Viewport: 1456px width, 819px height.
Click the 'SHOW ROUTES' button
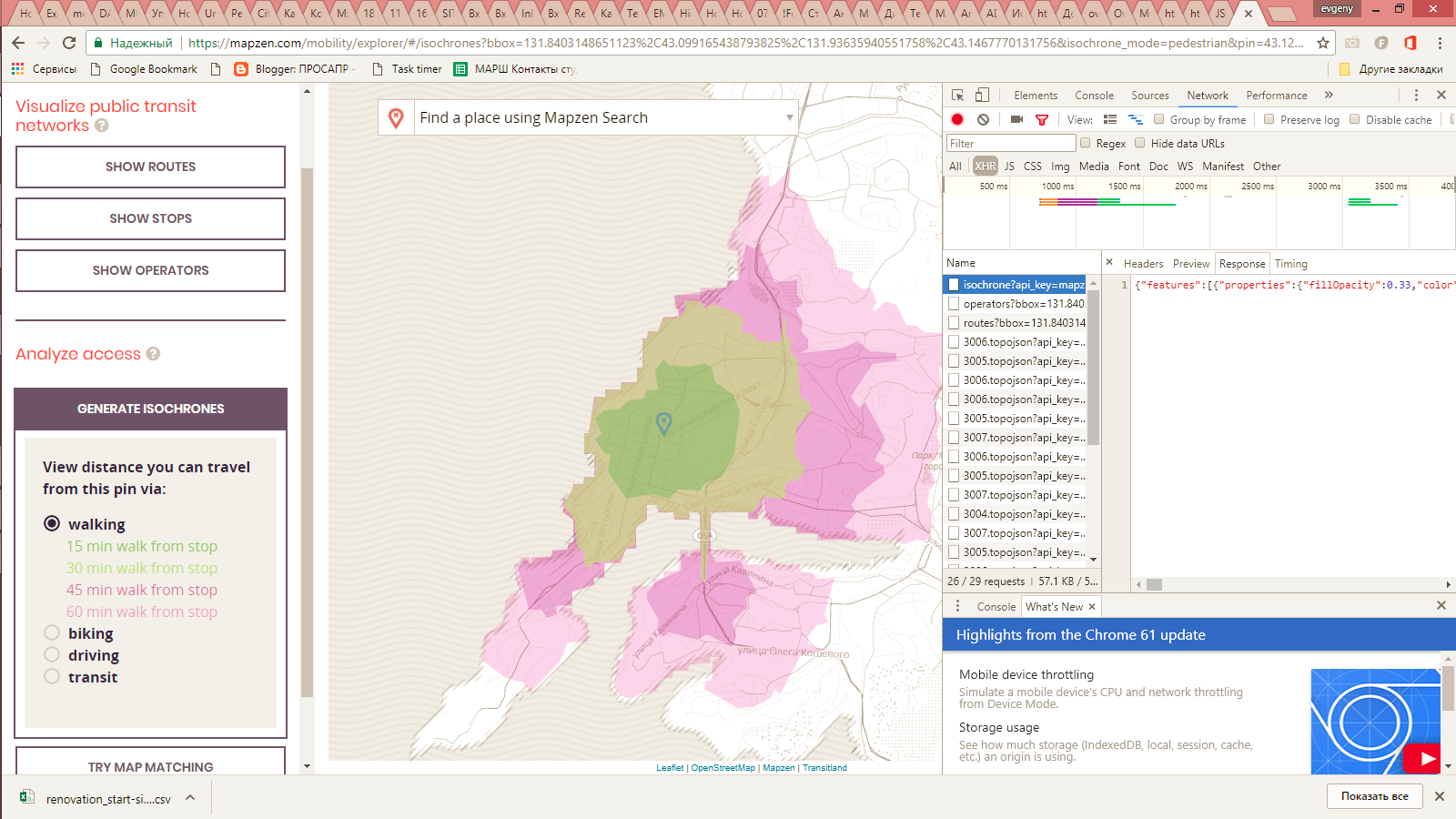pyautogui.click(x=151, y=167)
